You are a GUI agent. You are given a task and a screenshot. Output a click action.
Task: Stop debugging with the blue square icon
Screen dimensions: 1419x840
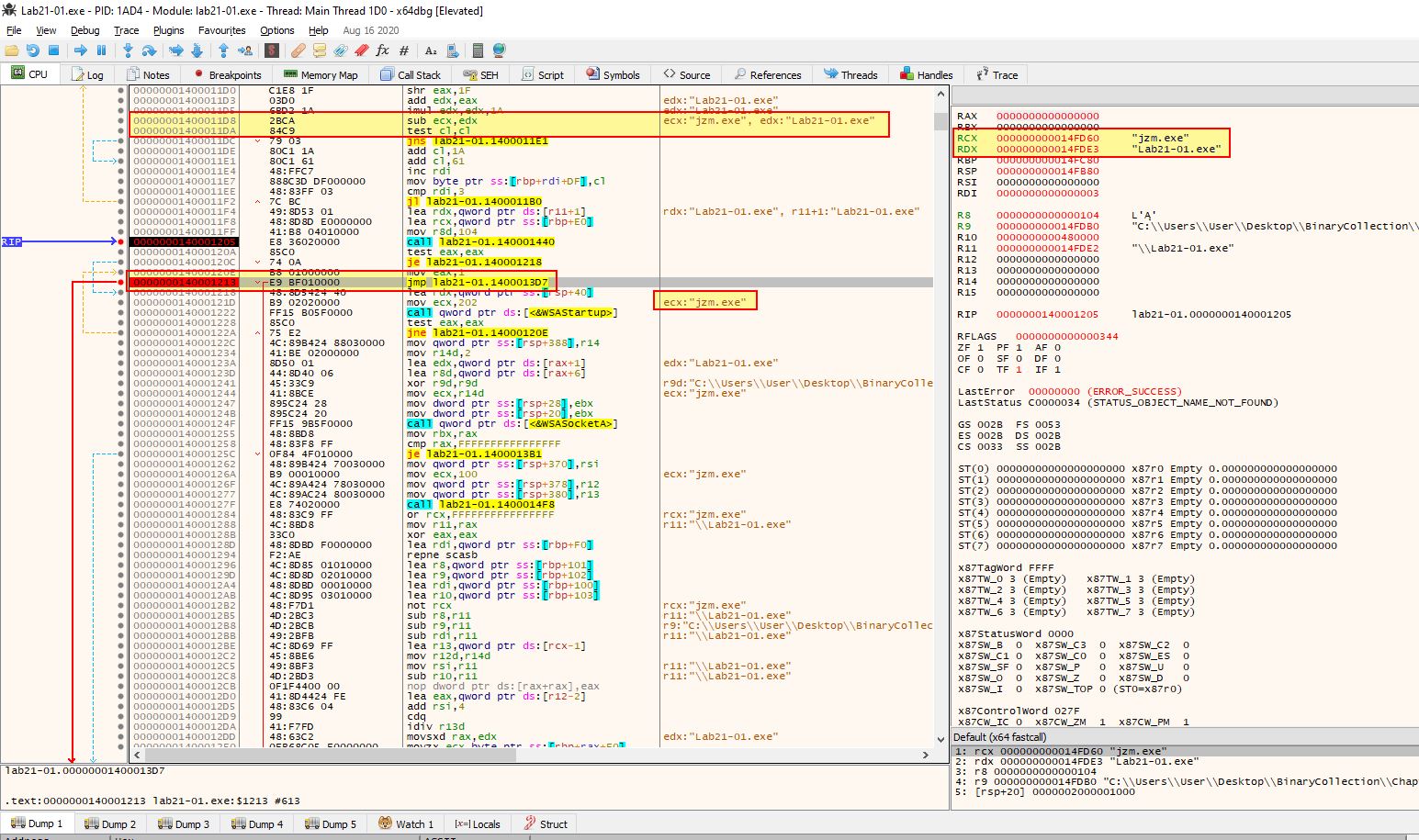(53, 50)
